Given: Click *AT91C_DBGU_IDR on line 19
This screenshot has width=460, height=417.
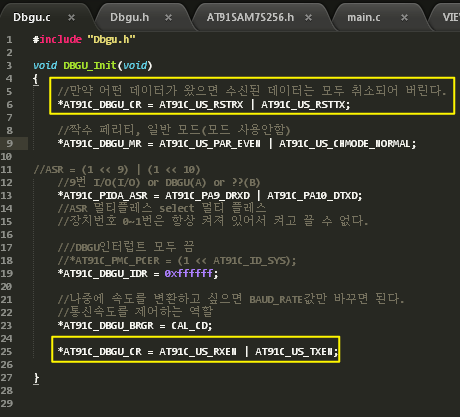Looking at the screenshot, I should coord(103,274).
